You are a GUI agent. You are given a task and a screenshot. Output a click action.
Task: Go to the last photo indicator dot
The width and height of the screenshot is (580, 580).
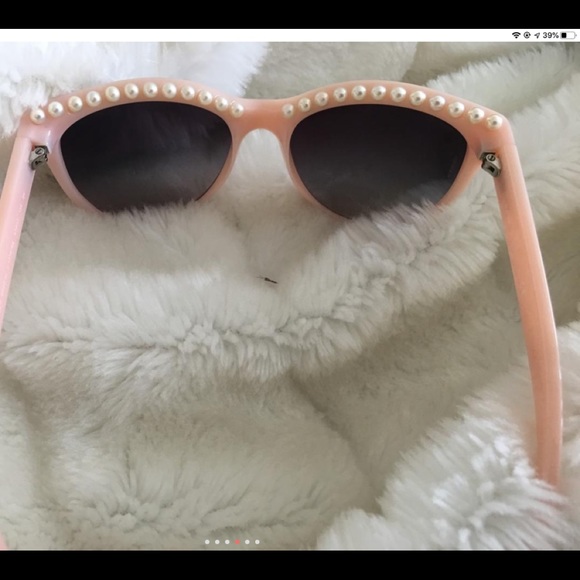[x=257, y=542]
